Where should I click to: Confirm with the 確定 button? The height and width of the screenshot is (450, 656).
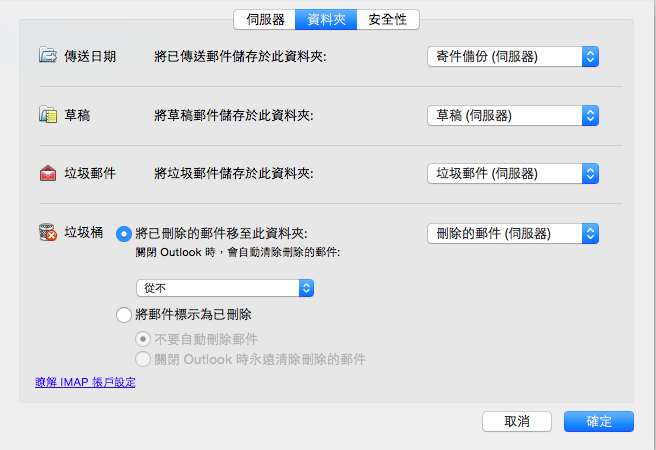(x=599, y=421)
